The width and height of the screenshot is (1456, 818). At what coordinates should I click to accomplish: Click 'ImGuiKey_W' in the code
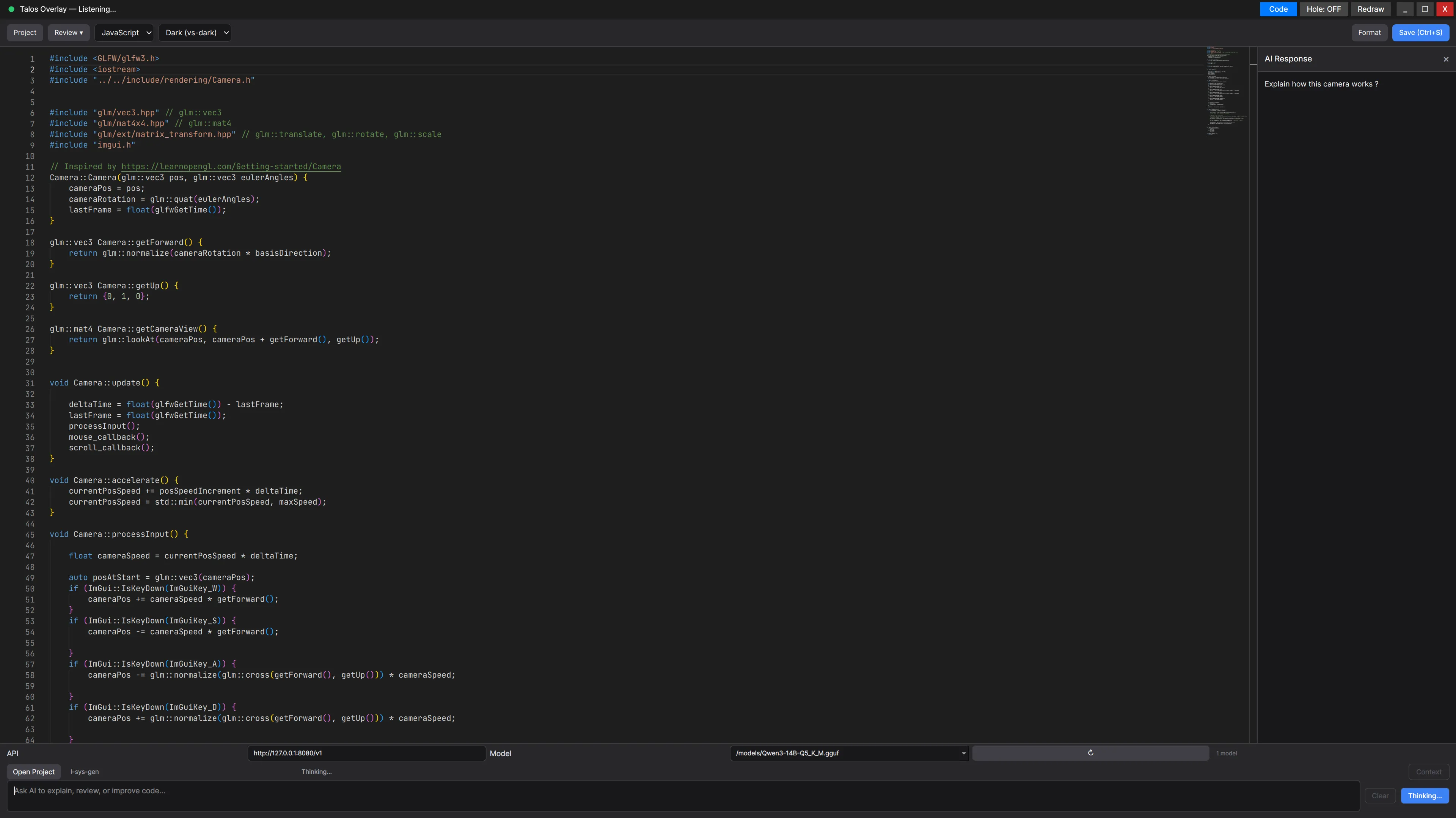[193, 588]
